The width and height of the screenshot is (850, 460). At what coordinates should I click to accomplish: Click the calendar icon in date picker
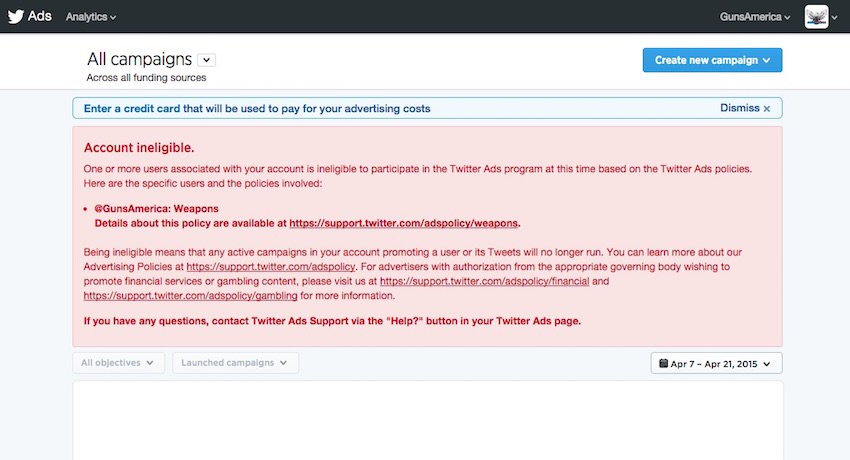click(662, 363)
